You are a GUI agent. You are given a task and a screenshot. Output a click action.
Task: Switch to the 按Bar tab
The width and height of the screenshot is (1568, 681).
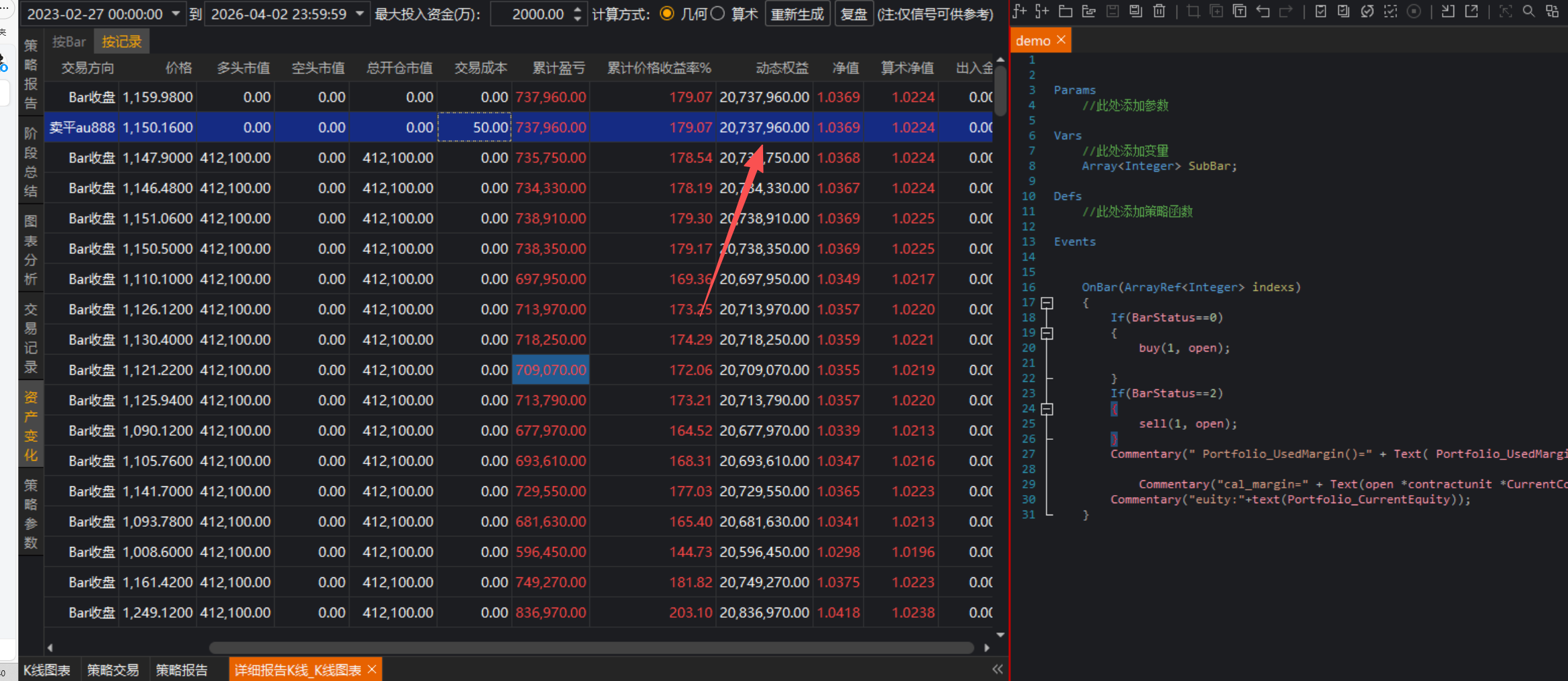click(x=69, y=42)
